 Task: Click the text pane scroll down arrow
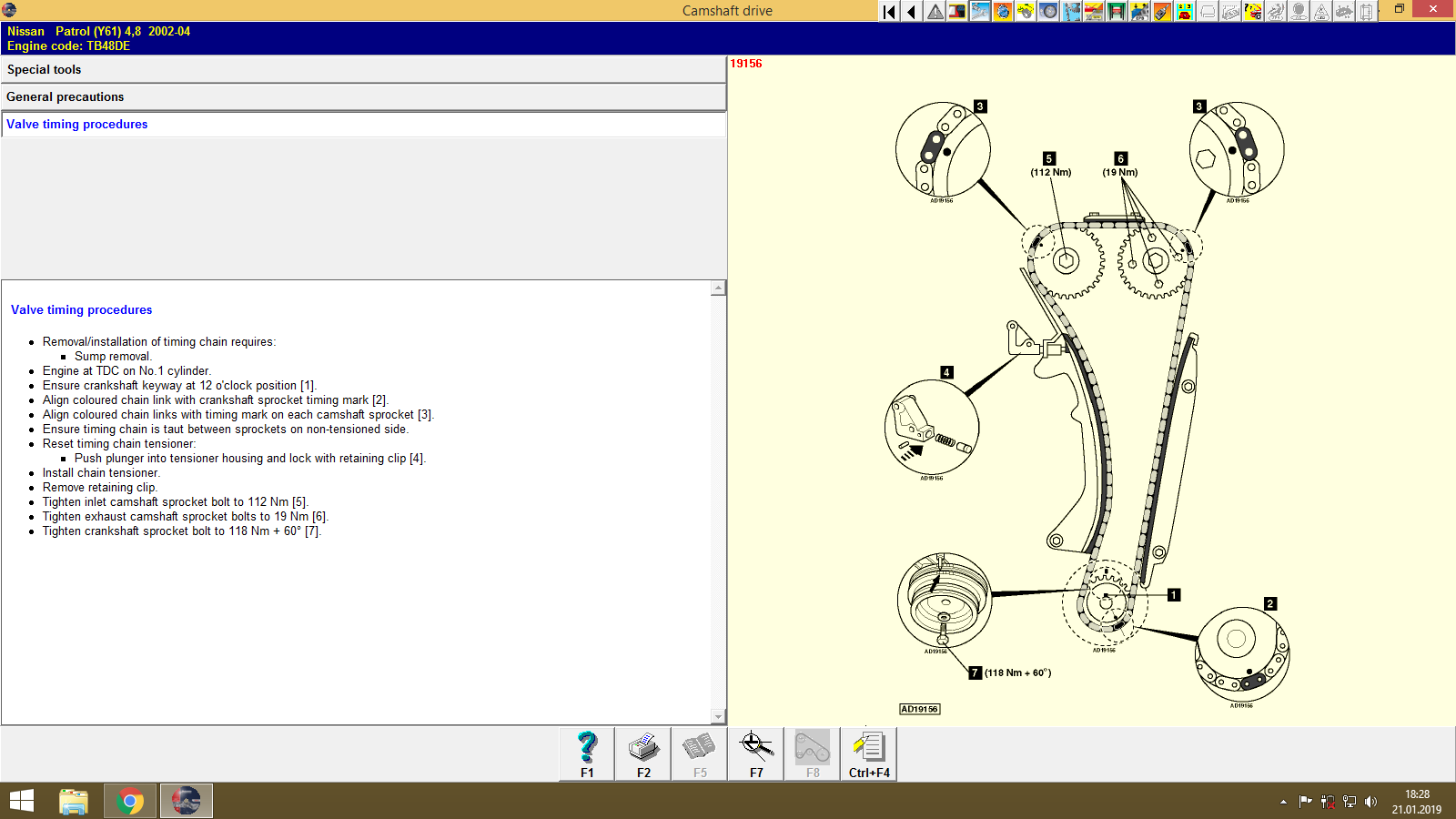tap(718, 717)
